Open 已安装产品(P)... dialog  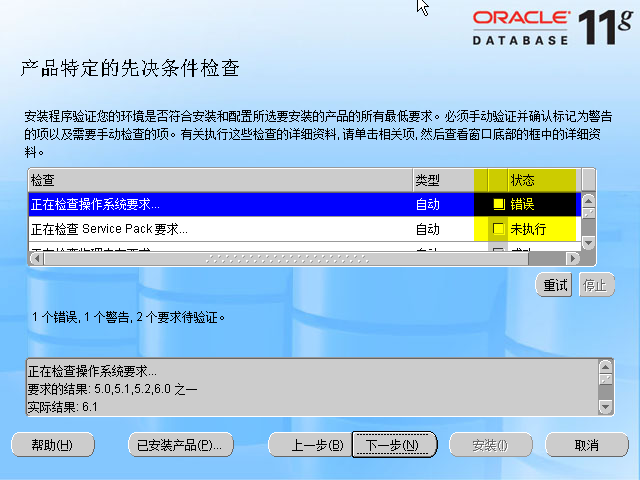coord(180,444)
